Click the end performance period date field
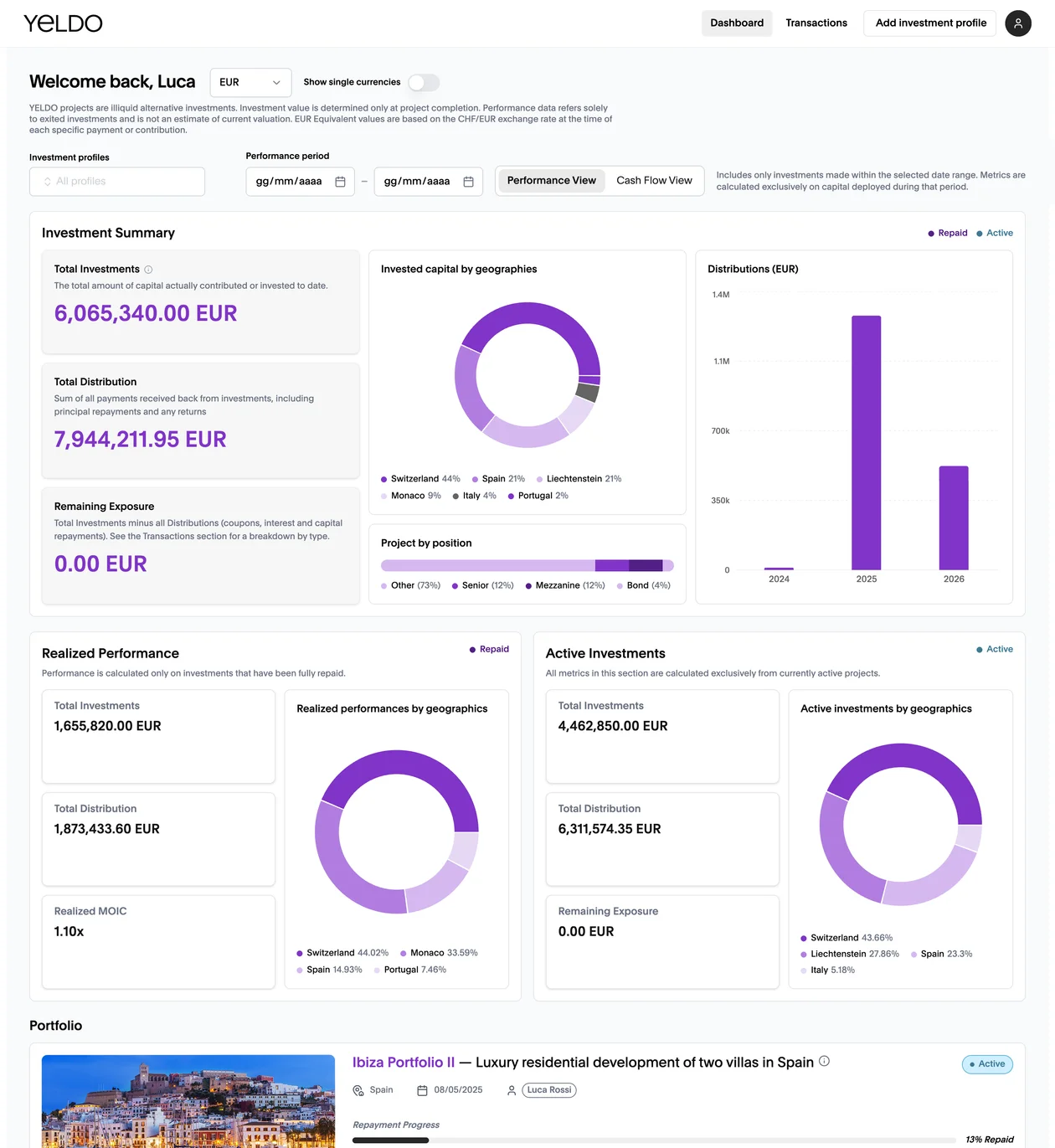This screenshot has height=1148, width=1055. click(x=428, y=182)
